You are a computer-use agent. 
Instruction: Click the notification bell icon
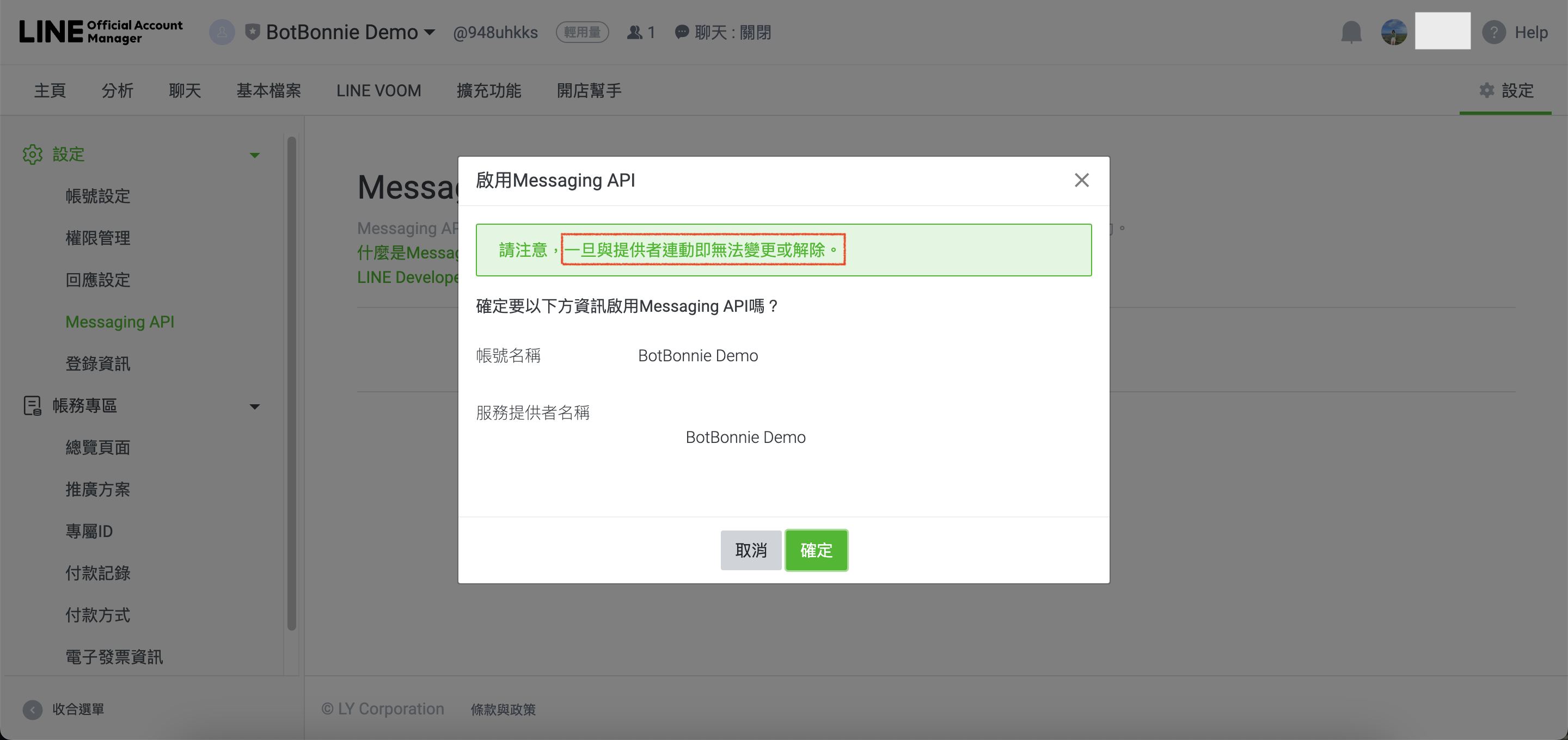click(1351, 32)
